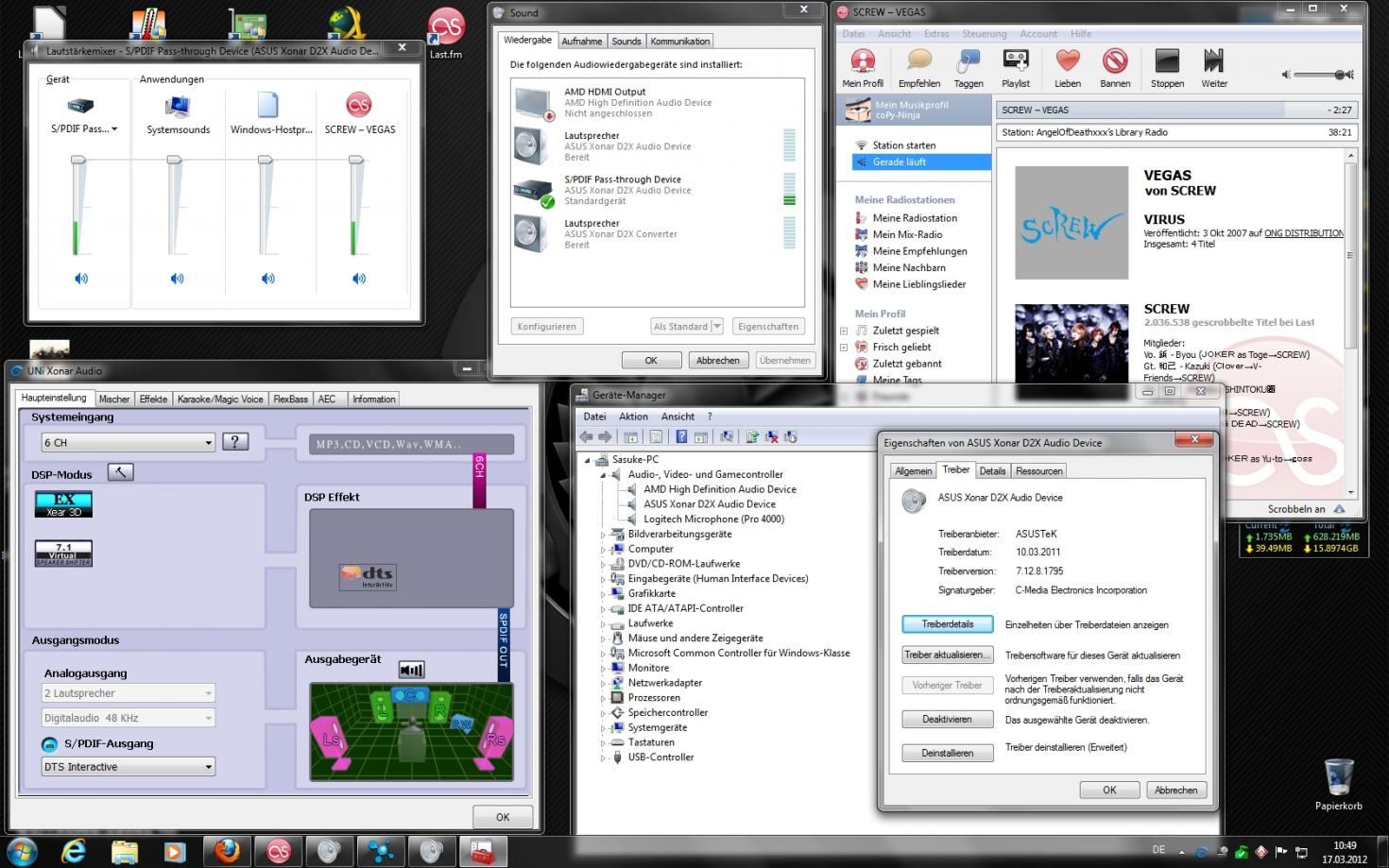Click the help icon in Geräte-Manager toolbar
This screenshot has width=1389, height=868.
click(681, 436)
